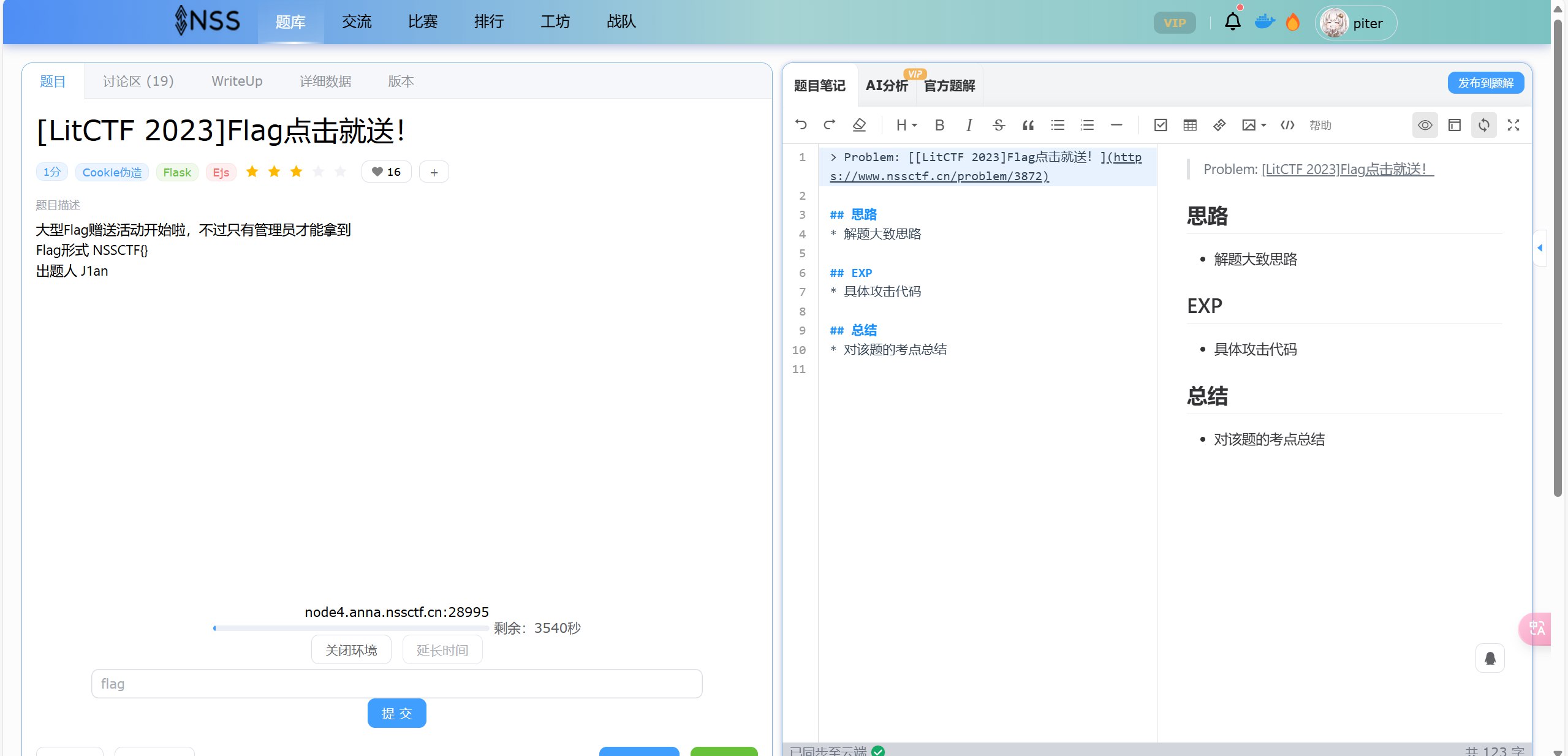Apply strikethrough formatting
This screenshot has height=756, width=1568.
[998, 125]
